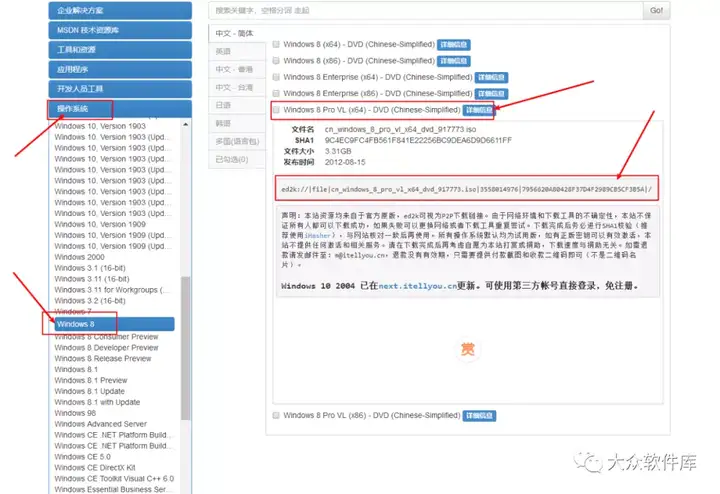Open Windows 8 Release Preview entry
This screenshot has height=494, width=720.
102,359
